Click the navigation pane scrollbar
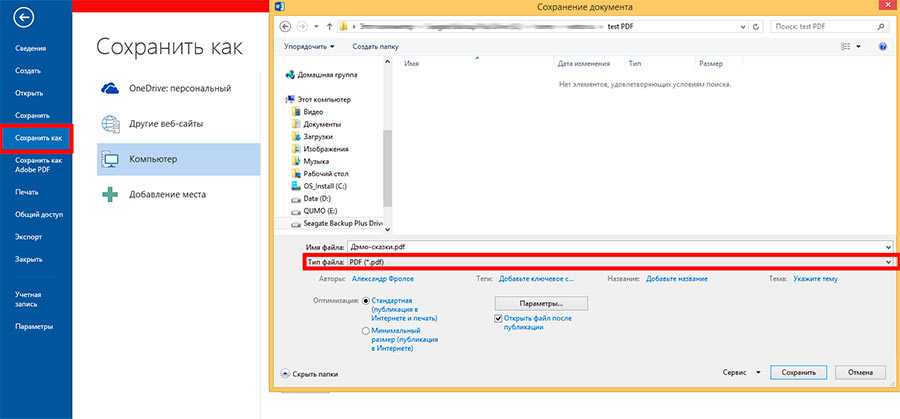Viewport: 900px width, 419px height. (x=387, y=167)
